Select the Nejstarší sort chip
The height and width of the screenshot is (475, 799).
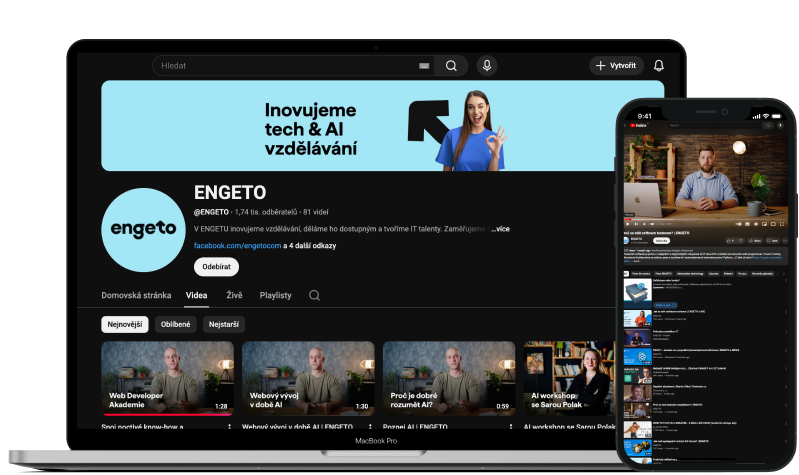point(224,324)
